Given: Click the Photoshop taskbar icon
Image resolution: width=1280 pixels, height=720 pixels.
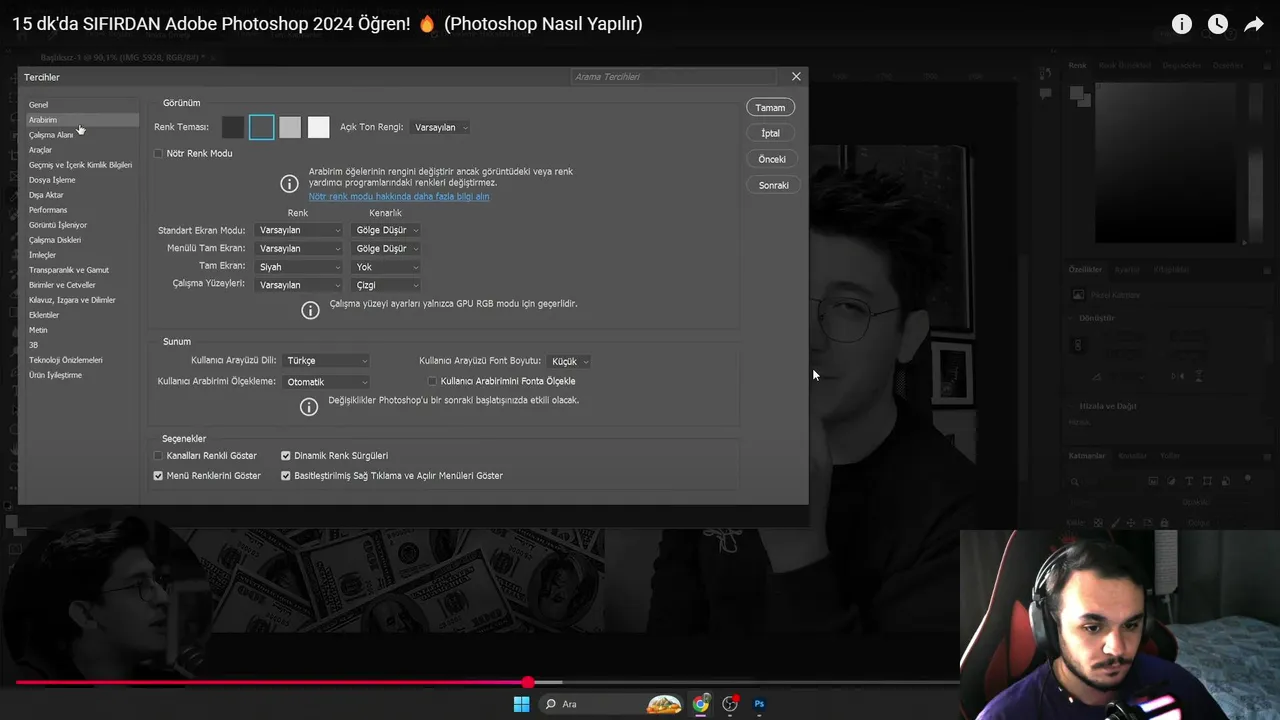Looking at the screenshot, I should (x=759, y=704).
